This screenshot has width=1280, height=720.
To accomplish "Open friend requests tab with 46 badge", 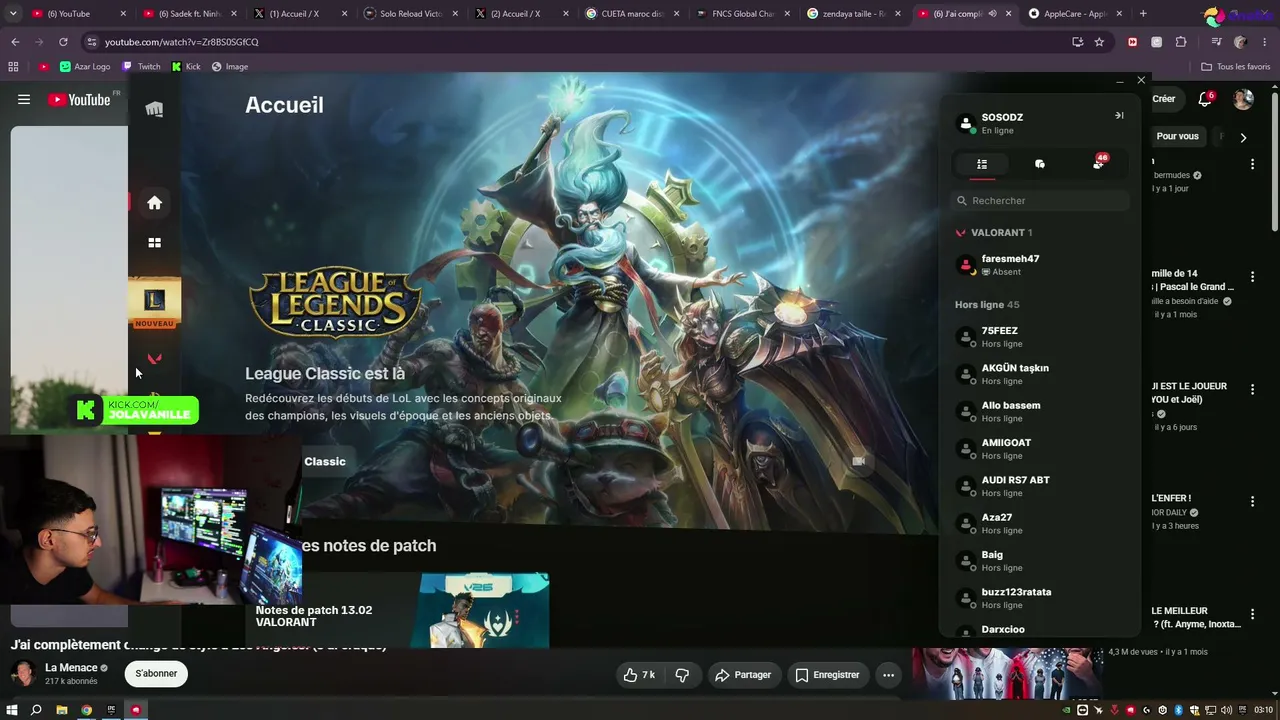I will tap(1099, 163).
